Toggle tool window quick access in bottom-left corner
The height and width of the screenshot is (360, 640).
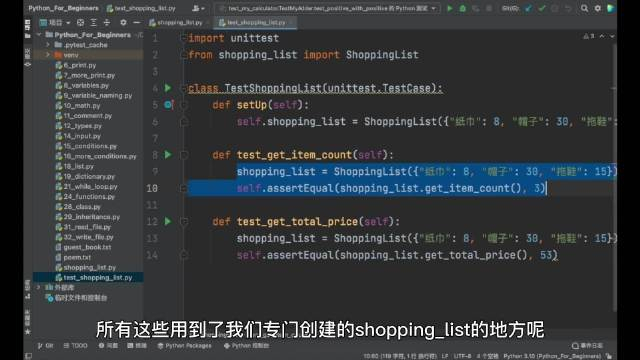point(28,356)
